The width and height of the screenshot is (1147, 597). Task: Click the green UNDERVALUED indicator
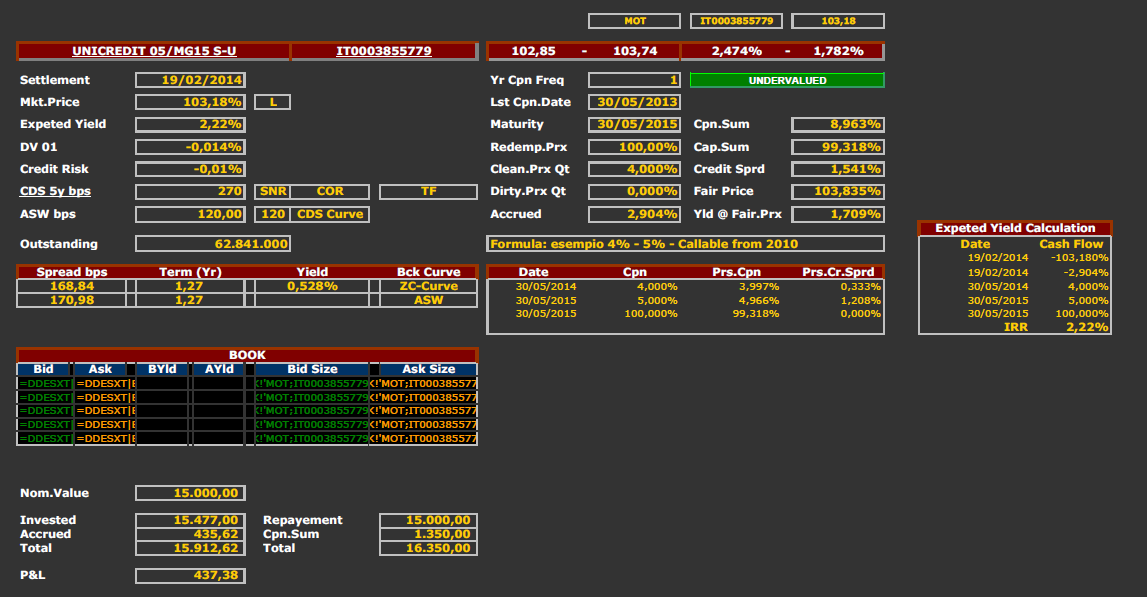[x=787, y=80]
